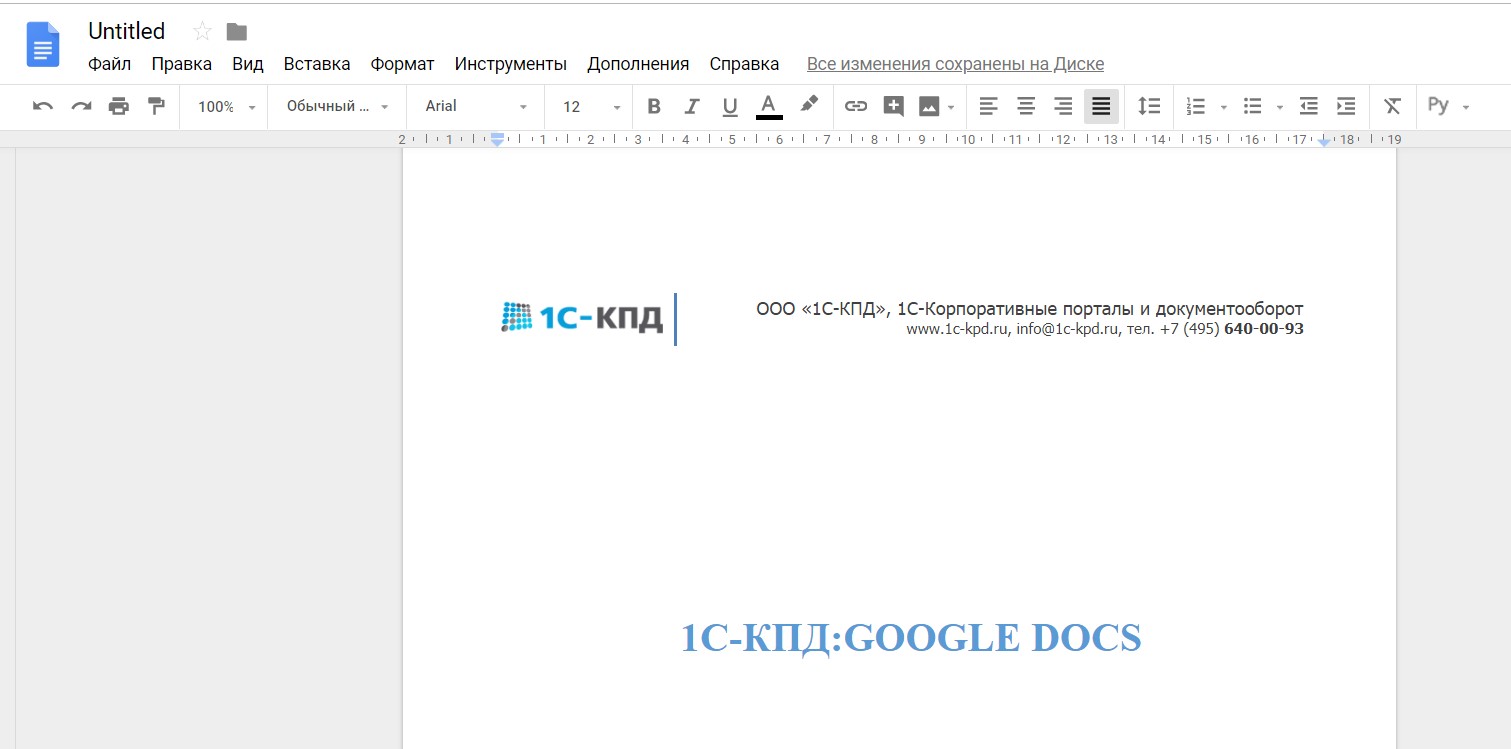1511x749 pixels.
Task: Select the 1С-КПД logo image
Action: [582, 317]
